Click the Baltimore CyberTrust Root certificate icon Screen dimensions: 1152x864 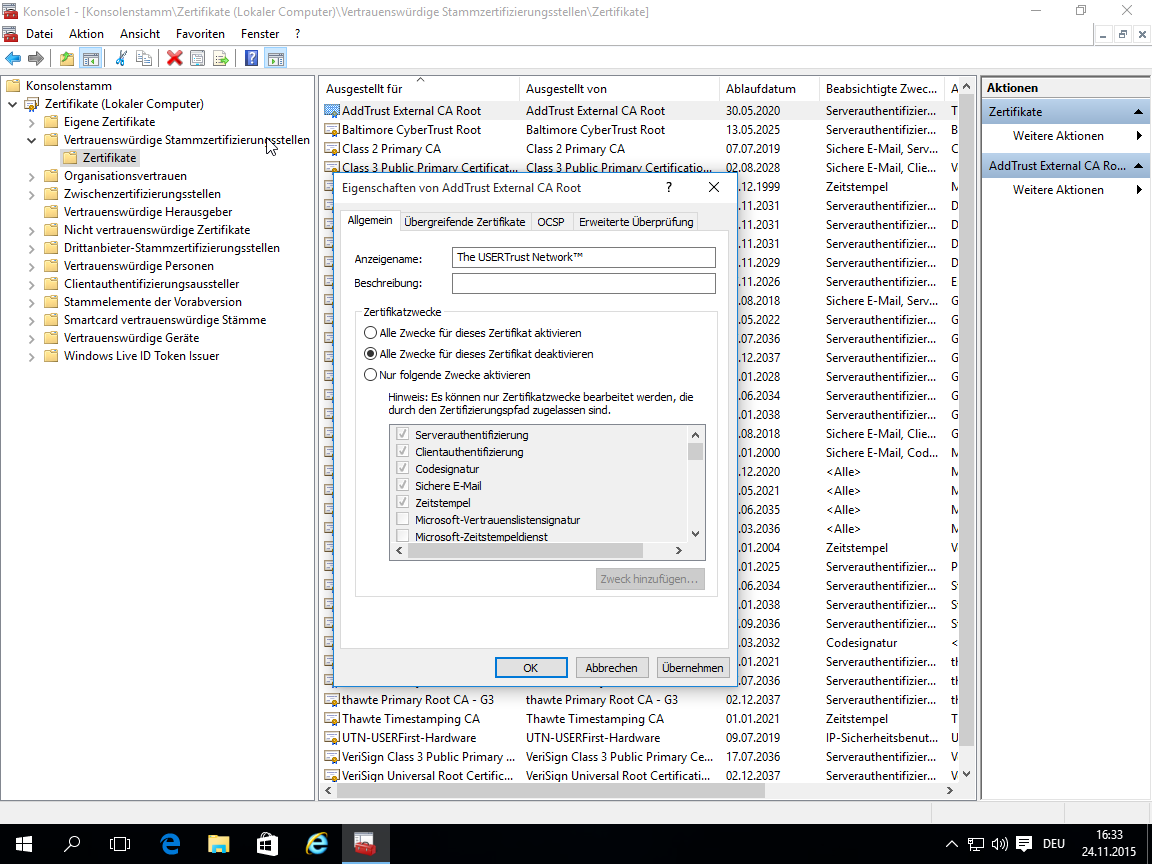(x=331, y=130)
